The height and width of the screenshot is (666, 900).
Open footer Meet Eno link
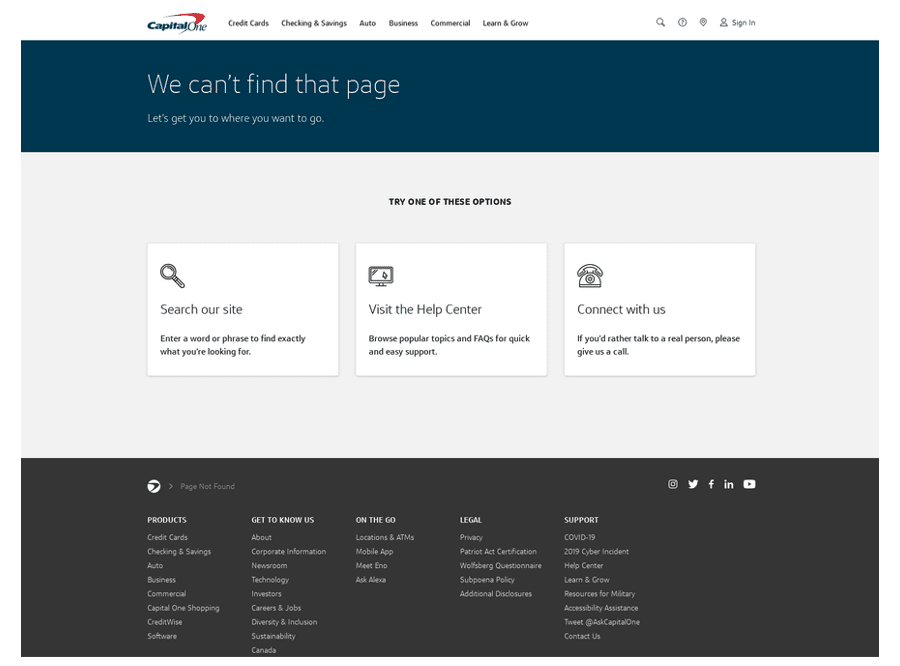(371, 566)
